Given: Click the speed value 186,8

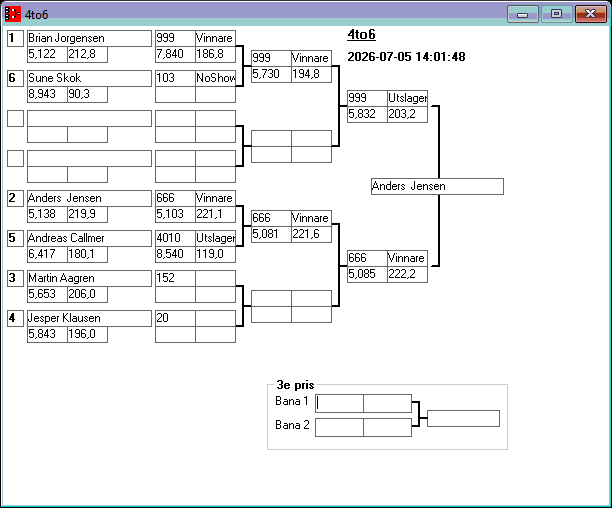Looking at the screenshot, I should coord(215,54).
